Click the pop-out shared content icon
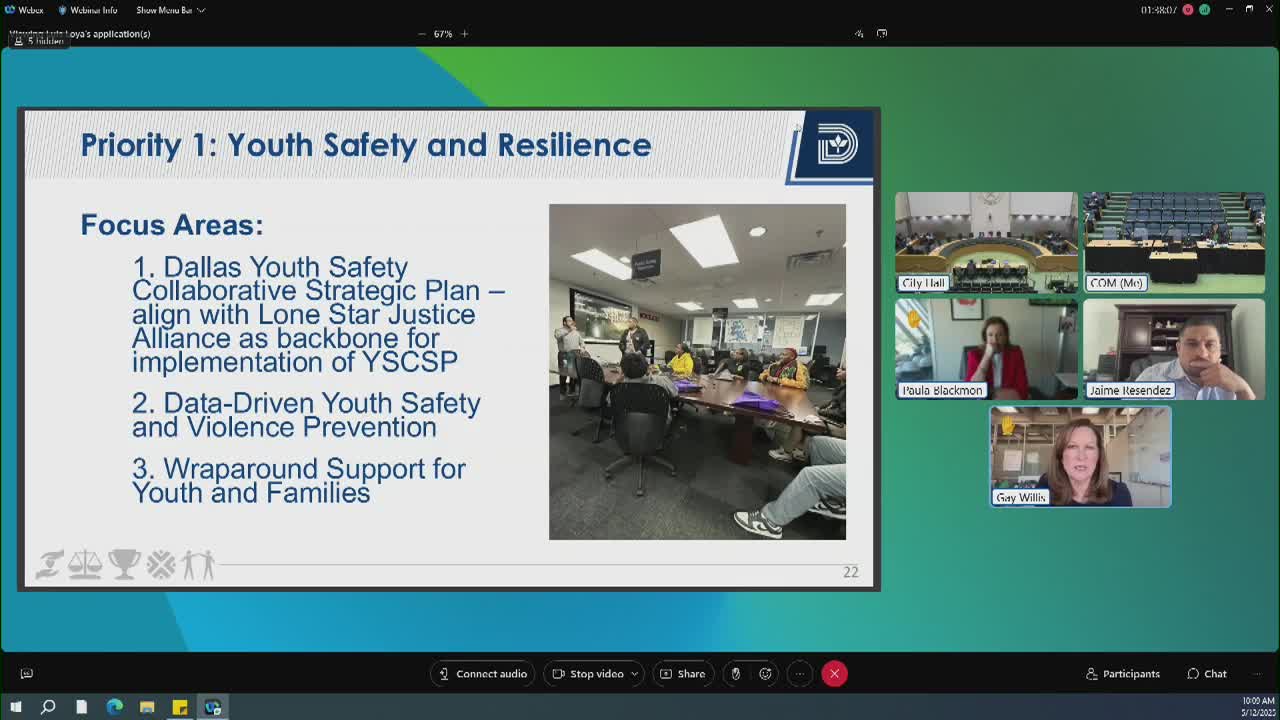 (x=881, y=34)
